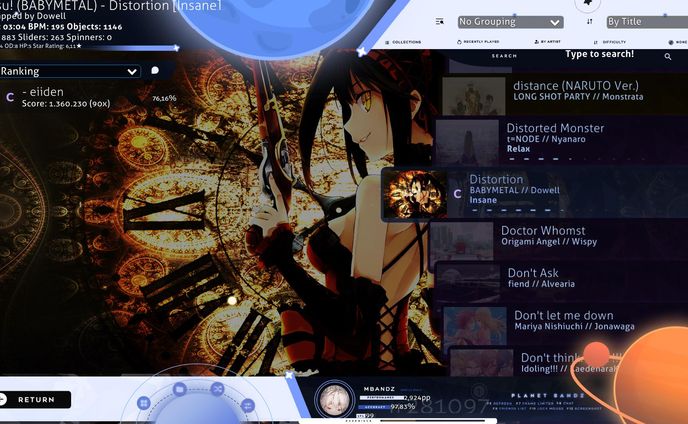Click the folder mods icon in bottom wheel
Image resolution: width=688 pixels, height=424 pixels.
coord(179,389)
